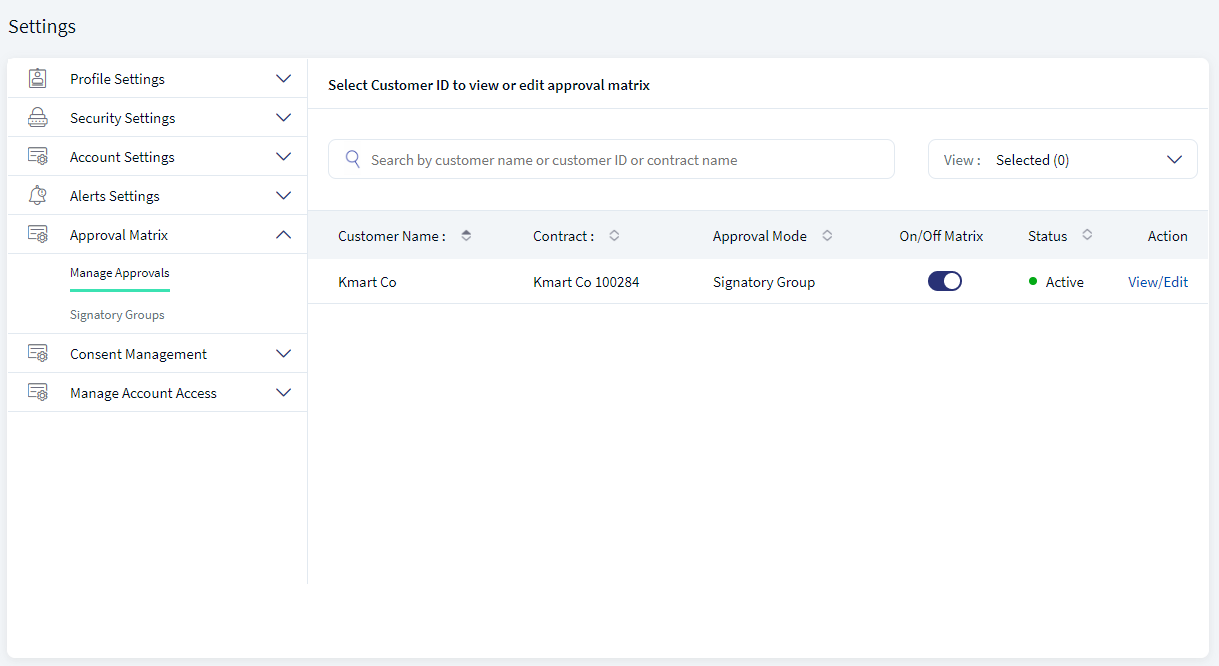Viewport: 1219px width, 666px height.
Task: Select the Manage Approvals sub-item
Action: pos(120,273)
